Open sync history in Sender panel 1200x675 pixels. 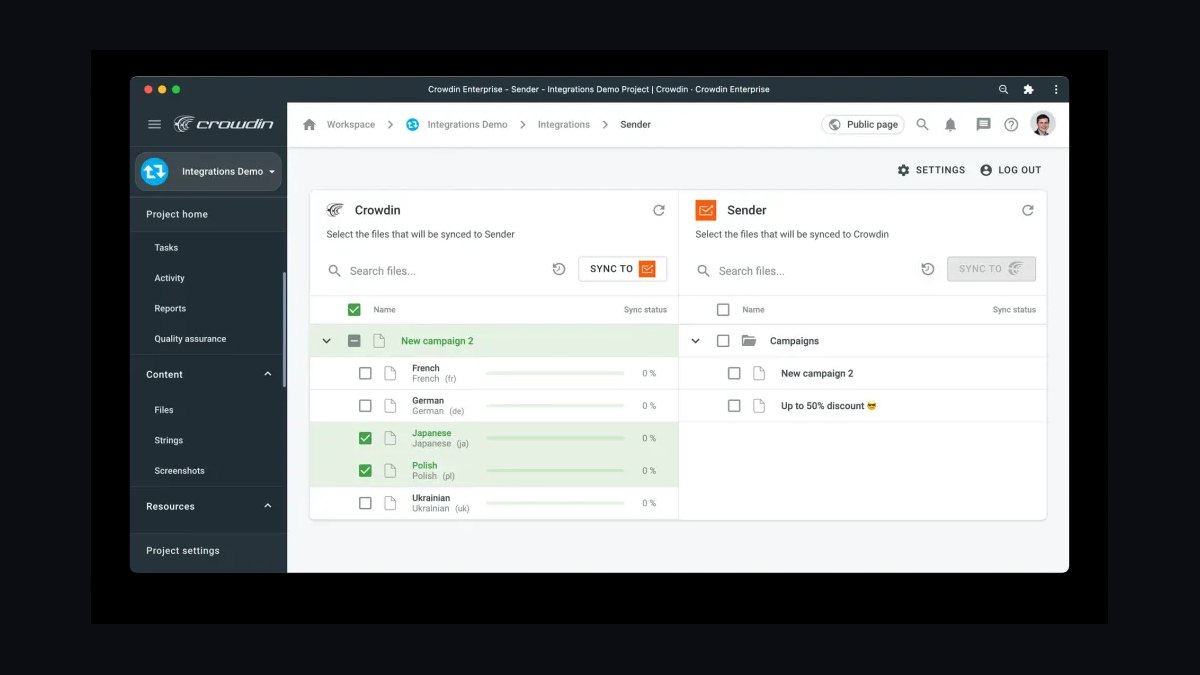[x=928, y=269]
